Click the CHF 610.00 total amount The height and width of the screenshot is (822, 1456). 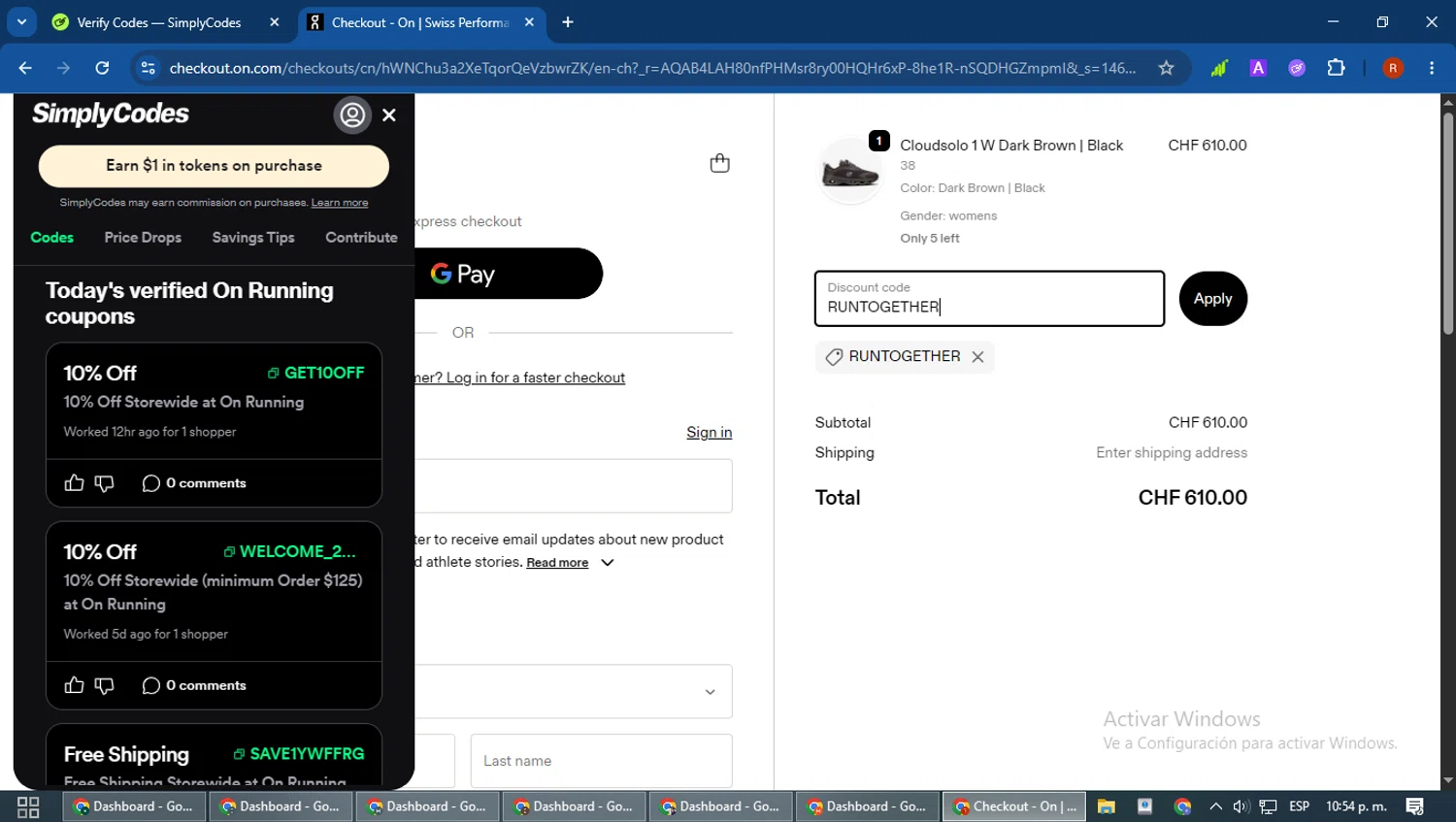point(1192,498)
